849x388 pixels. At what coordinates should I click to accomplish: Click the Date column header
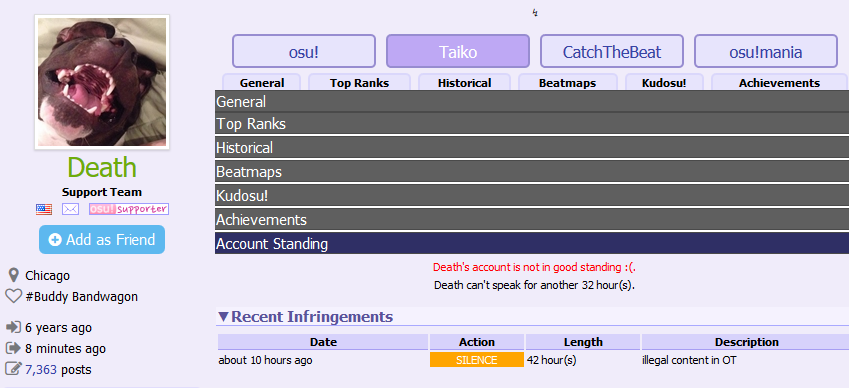click(323, 342)
